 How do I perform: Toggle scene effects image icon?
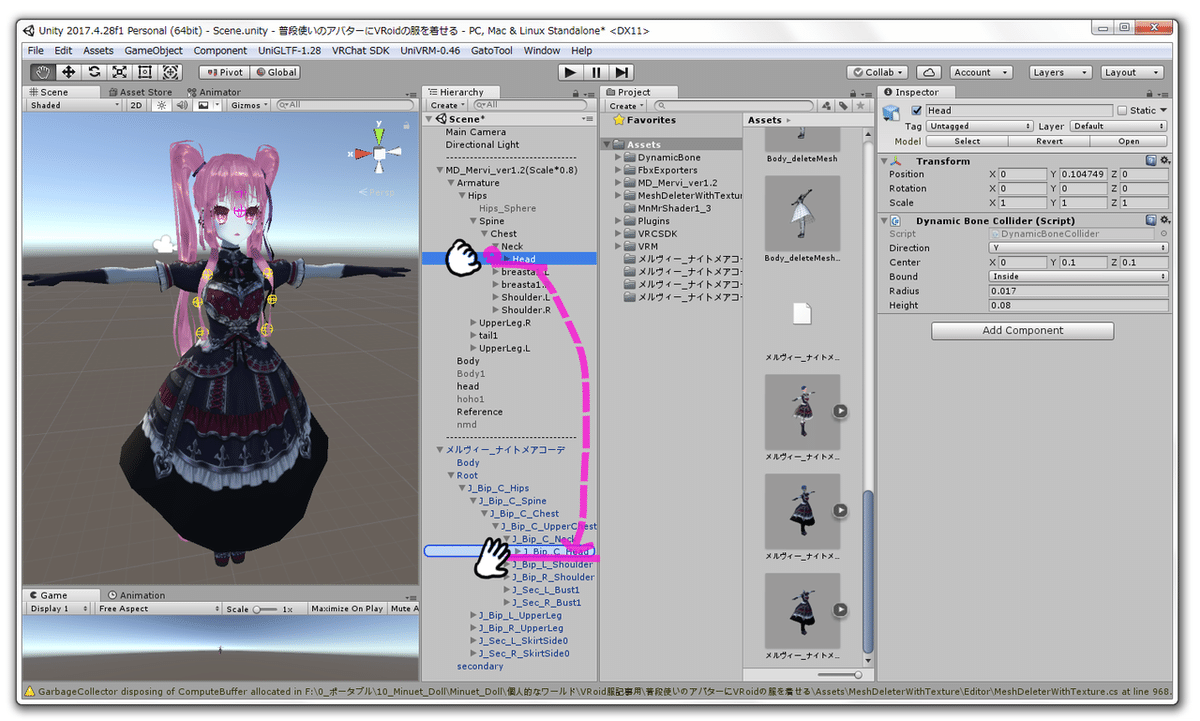pos(205,105)
